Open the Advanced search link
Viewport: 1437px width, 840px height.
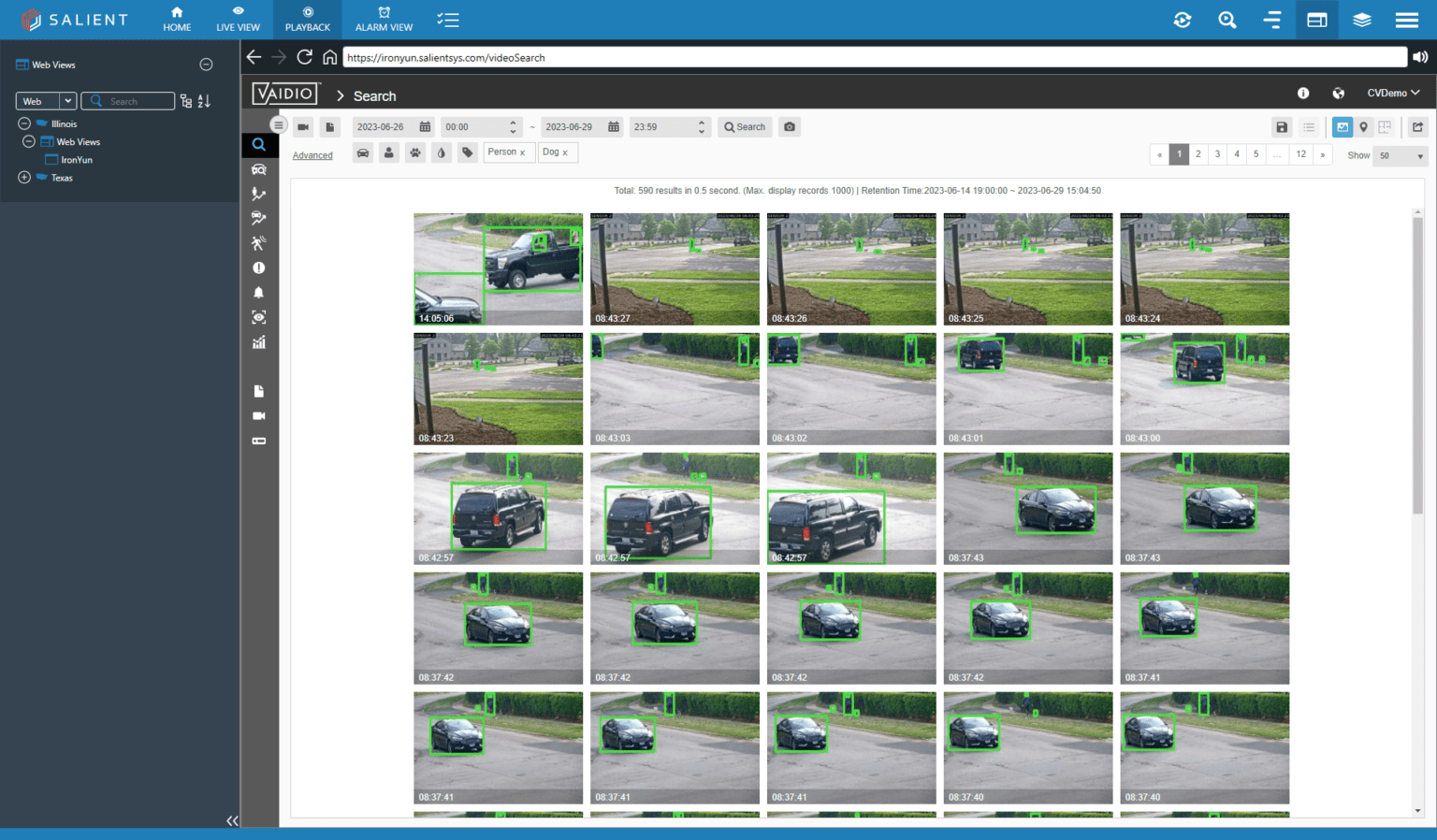pyautogui.click(x=312, y=156)
